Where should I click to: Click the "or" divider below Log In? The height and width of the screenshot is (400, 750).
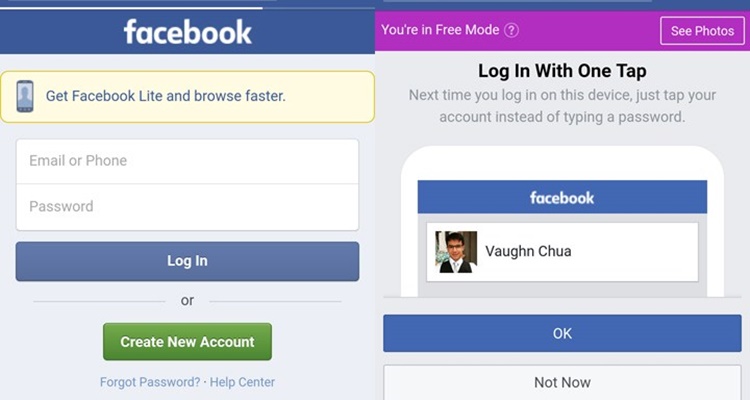point(187,300)
